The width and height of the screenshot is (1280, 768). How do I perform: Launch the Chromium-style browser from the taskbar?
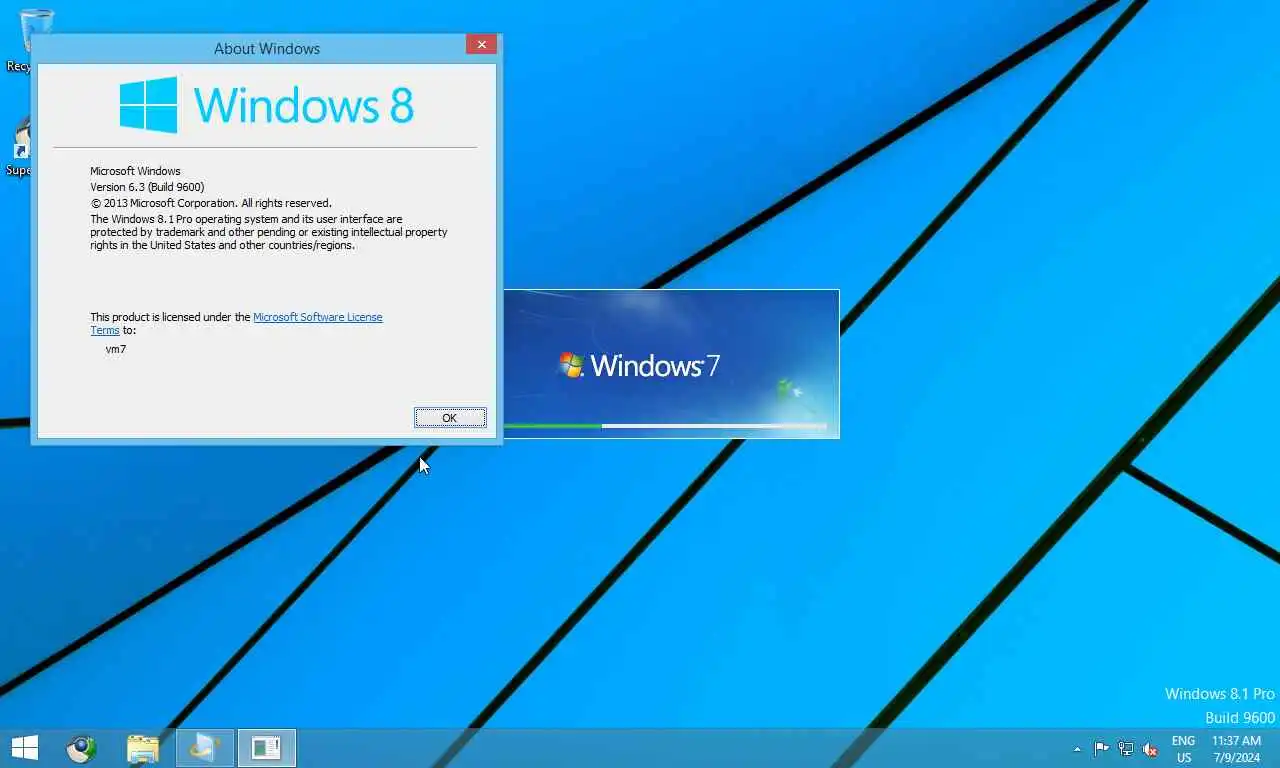point(81,748)
